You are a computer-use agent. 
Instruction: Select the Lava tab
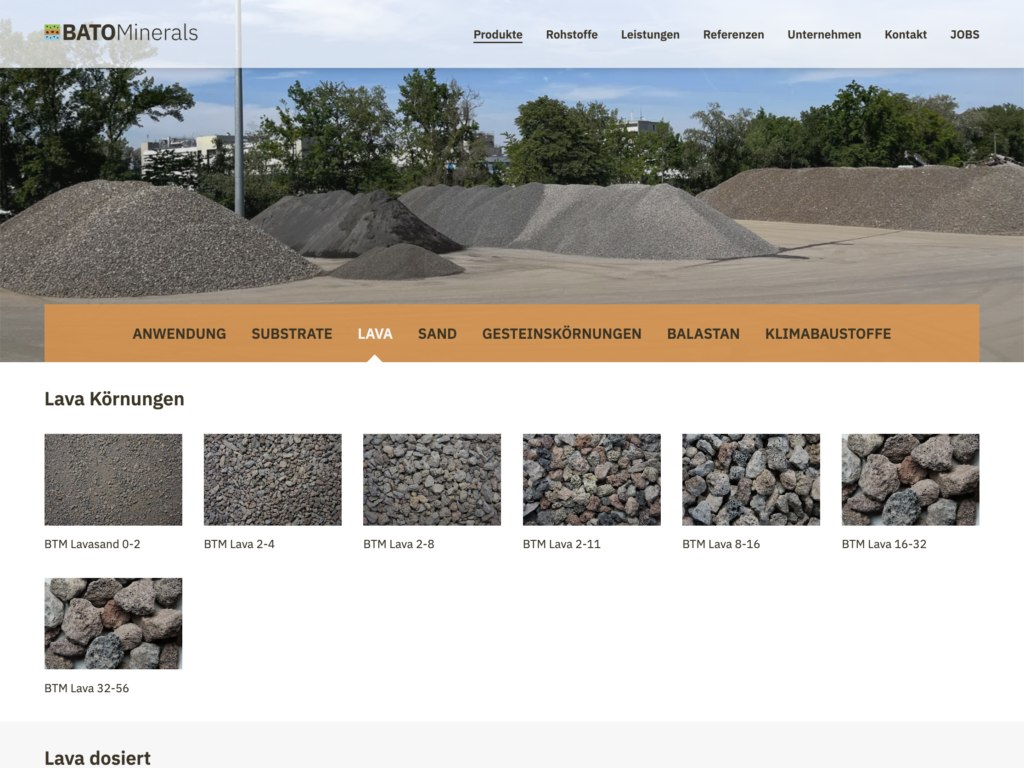click(x=375, y=334)
